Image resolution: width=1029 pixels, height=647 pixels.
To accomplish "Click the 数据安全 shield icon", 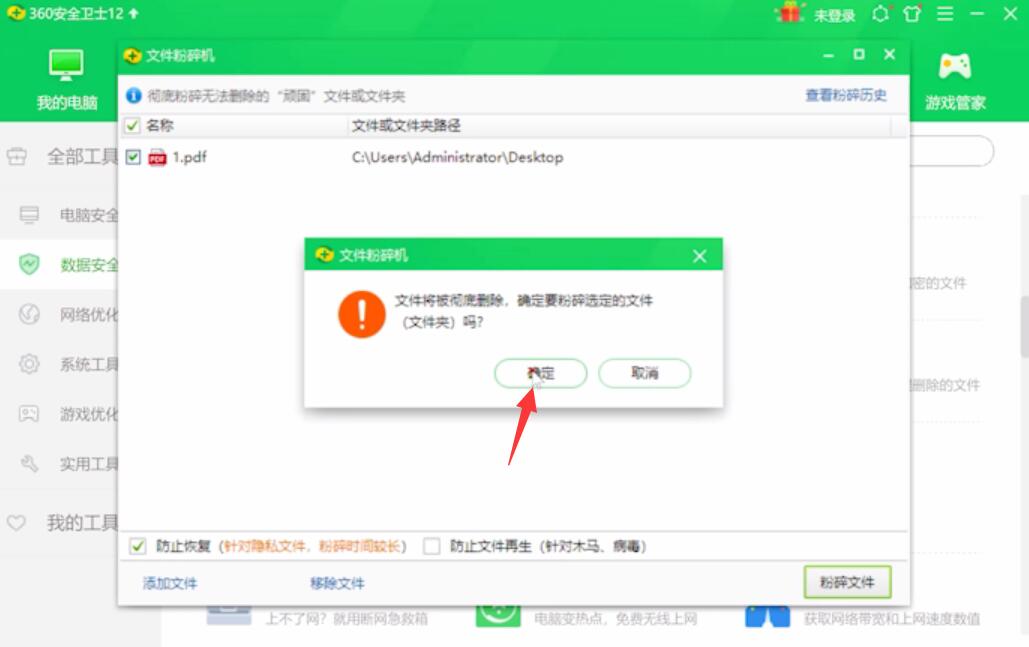I will point(29,264).
